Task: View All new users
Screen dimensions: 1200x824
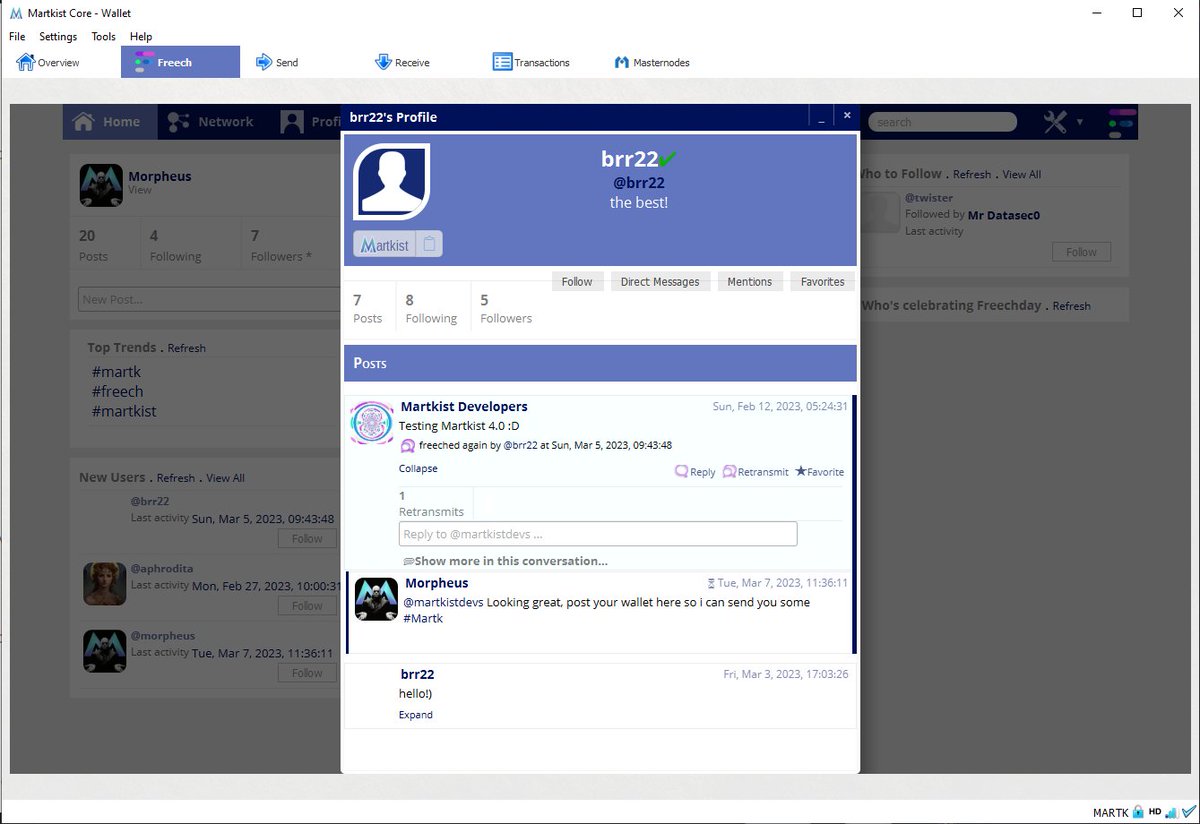Action: click(225, 478)
